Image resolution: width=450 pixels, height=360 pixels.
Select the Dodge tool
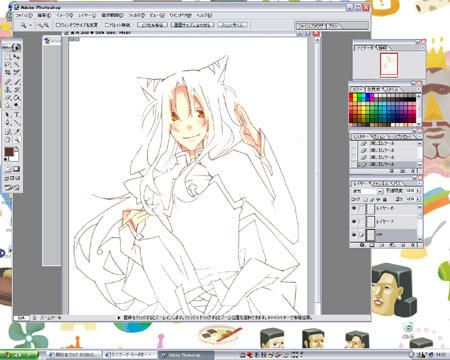point(17,105)
